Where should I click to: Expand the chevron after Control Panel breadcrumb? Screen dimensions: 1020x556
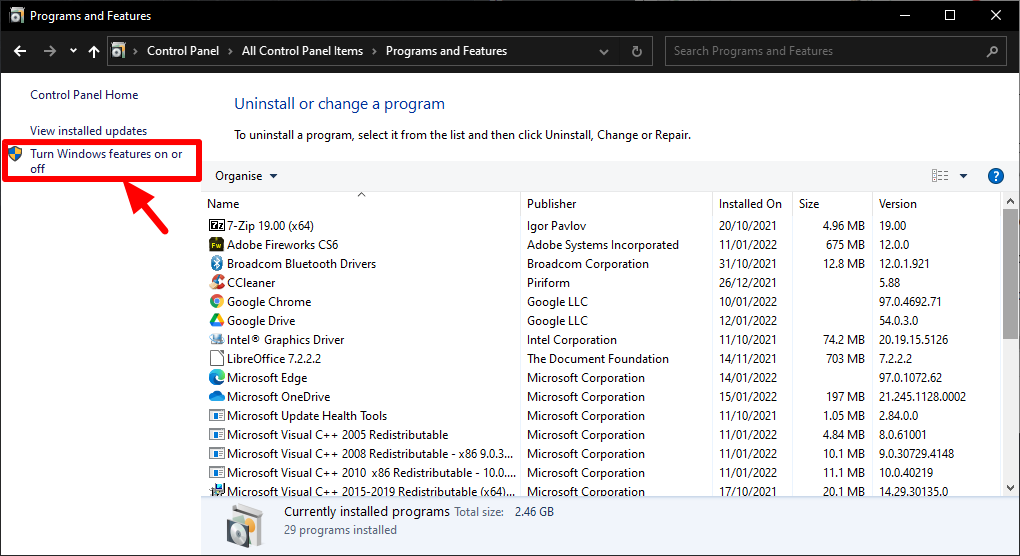[230, 51]
